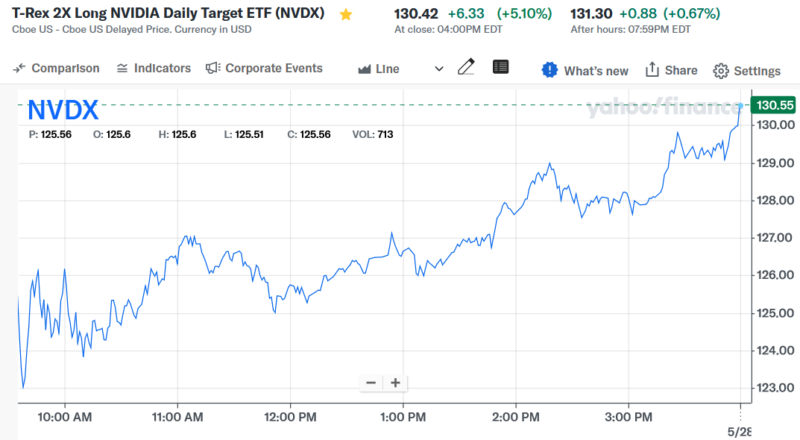
Task: Click the 2:00 PM time axis marker
Action: tap(518, 415)
